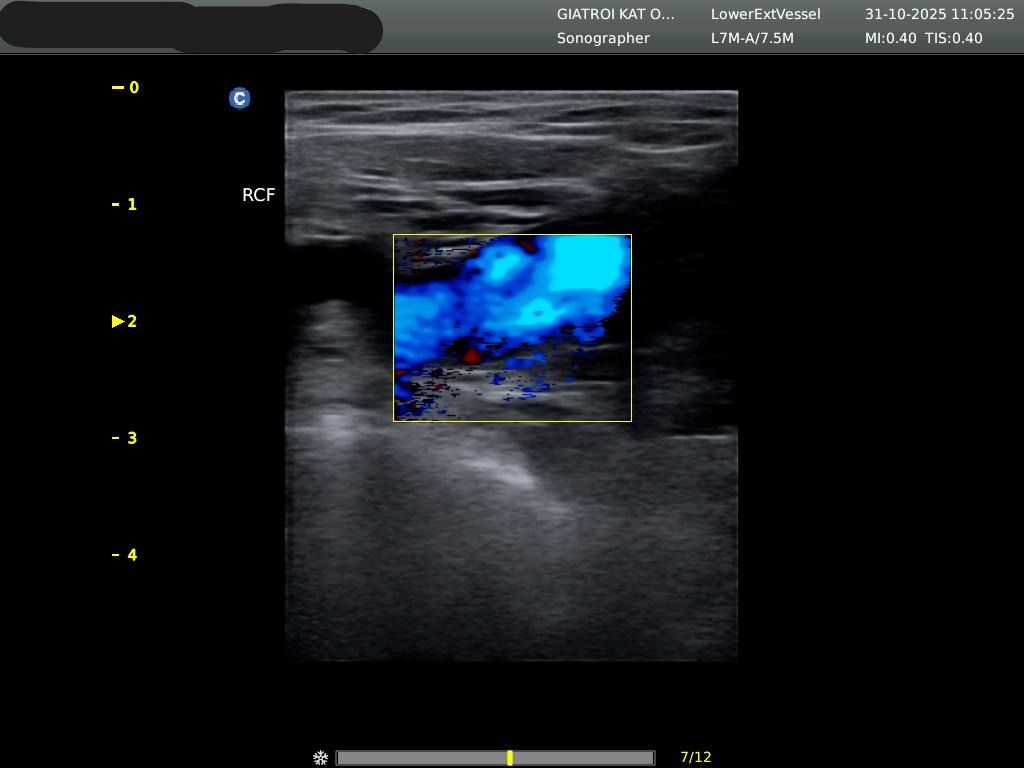Screen dimensions: 1024x768
Task: Click the Sonographer label in header
Action: click(x=603, y=38)
